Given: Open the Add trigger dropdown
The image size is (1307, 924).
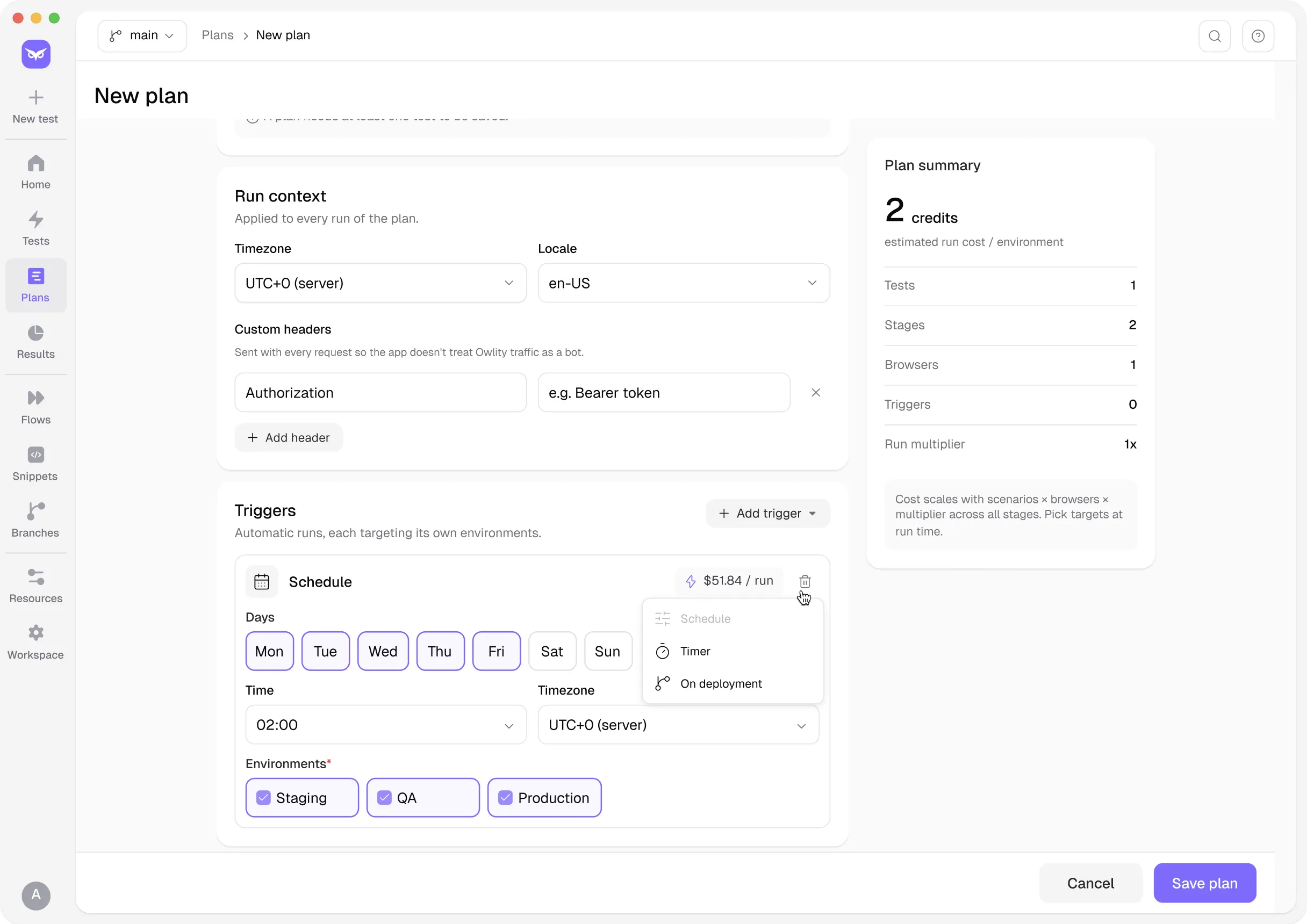Looking at the screenshot, I should (768, 513).
